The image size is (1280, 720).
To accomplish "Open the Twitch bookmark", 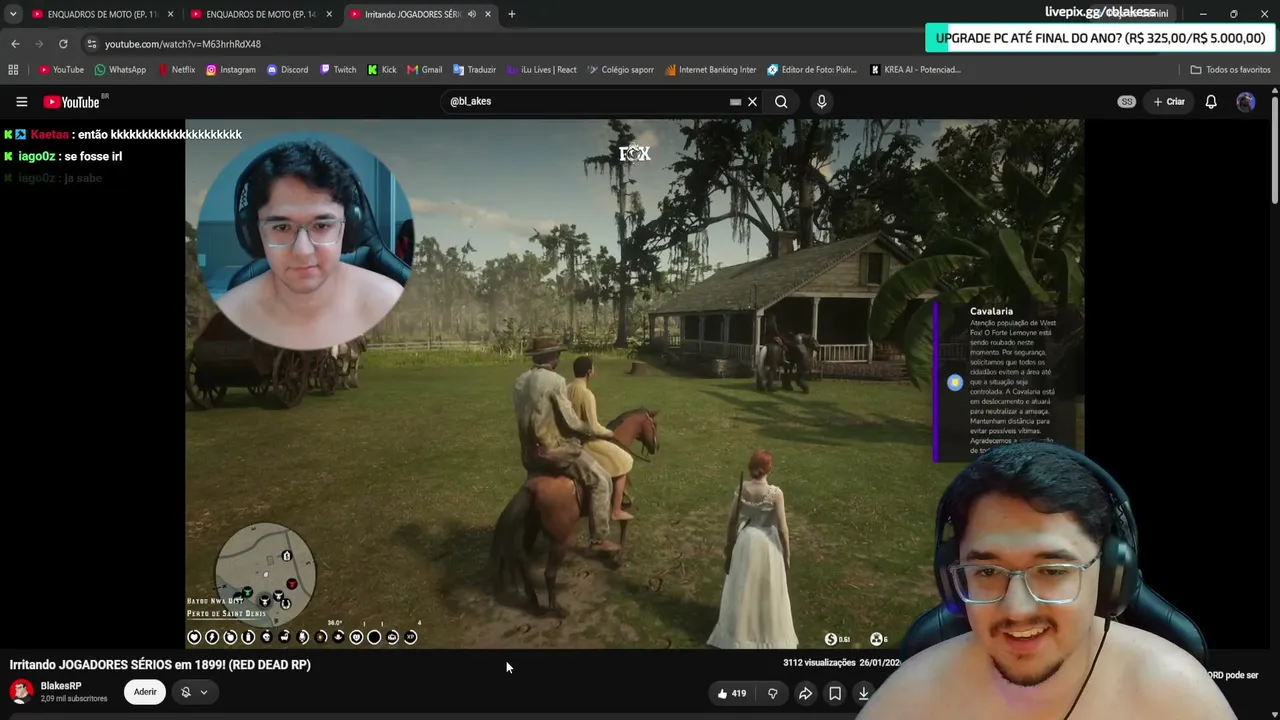I will [x=338, y=70].
